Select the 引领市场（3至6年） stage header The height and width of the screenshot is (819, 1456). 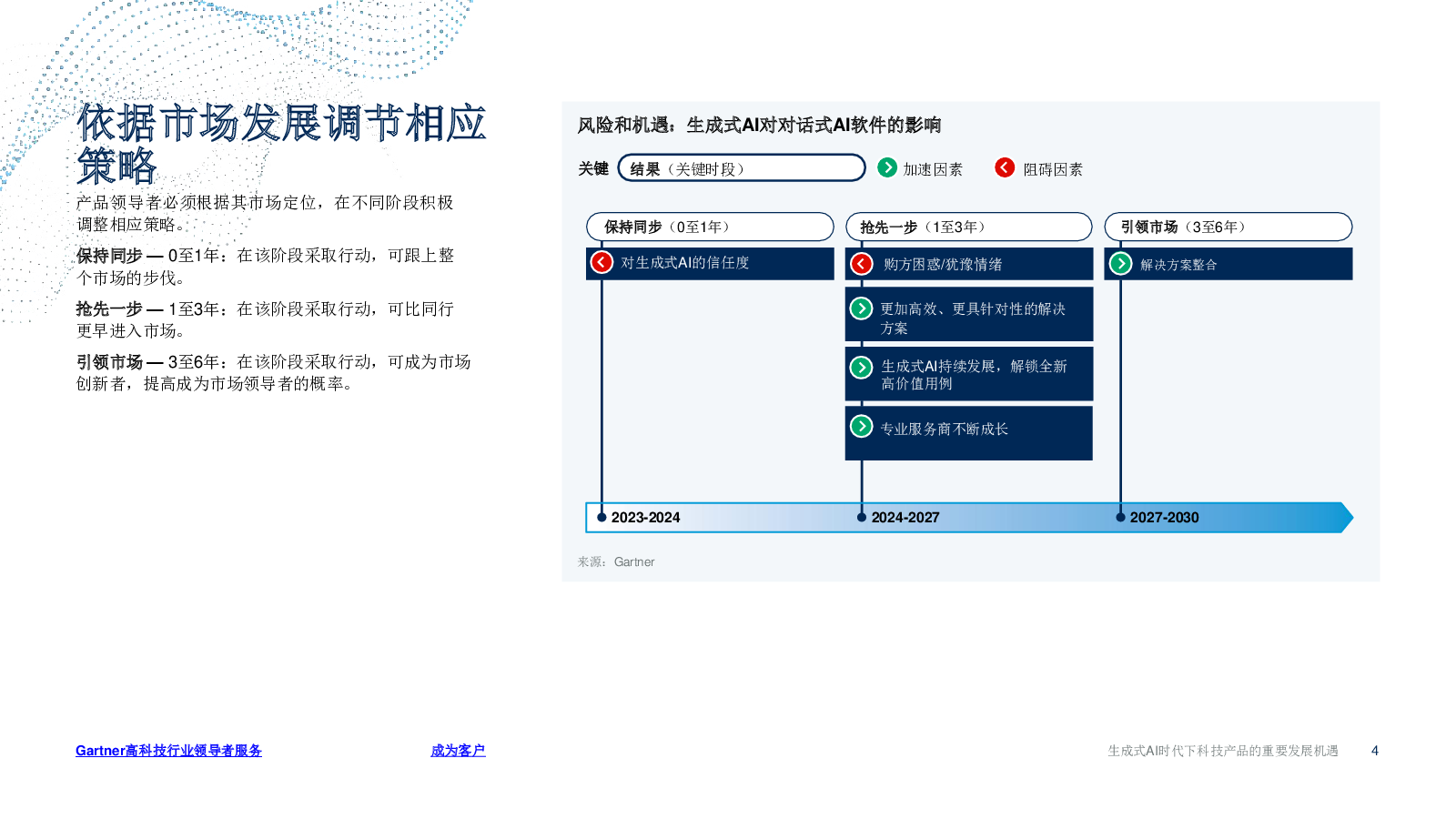pyautogui.click(x=1228, y=227)
